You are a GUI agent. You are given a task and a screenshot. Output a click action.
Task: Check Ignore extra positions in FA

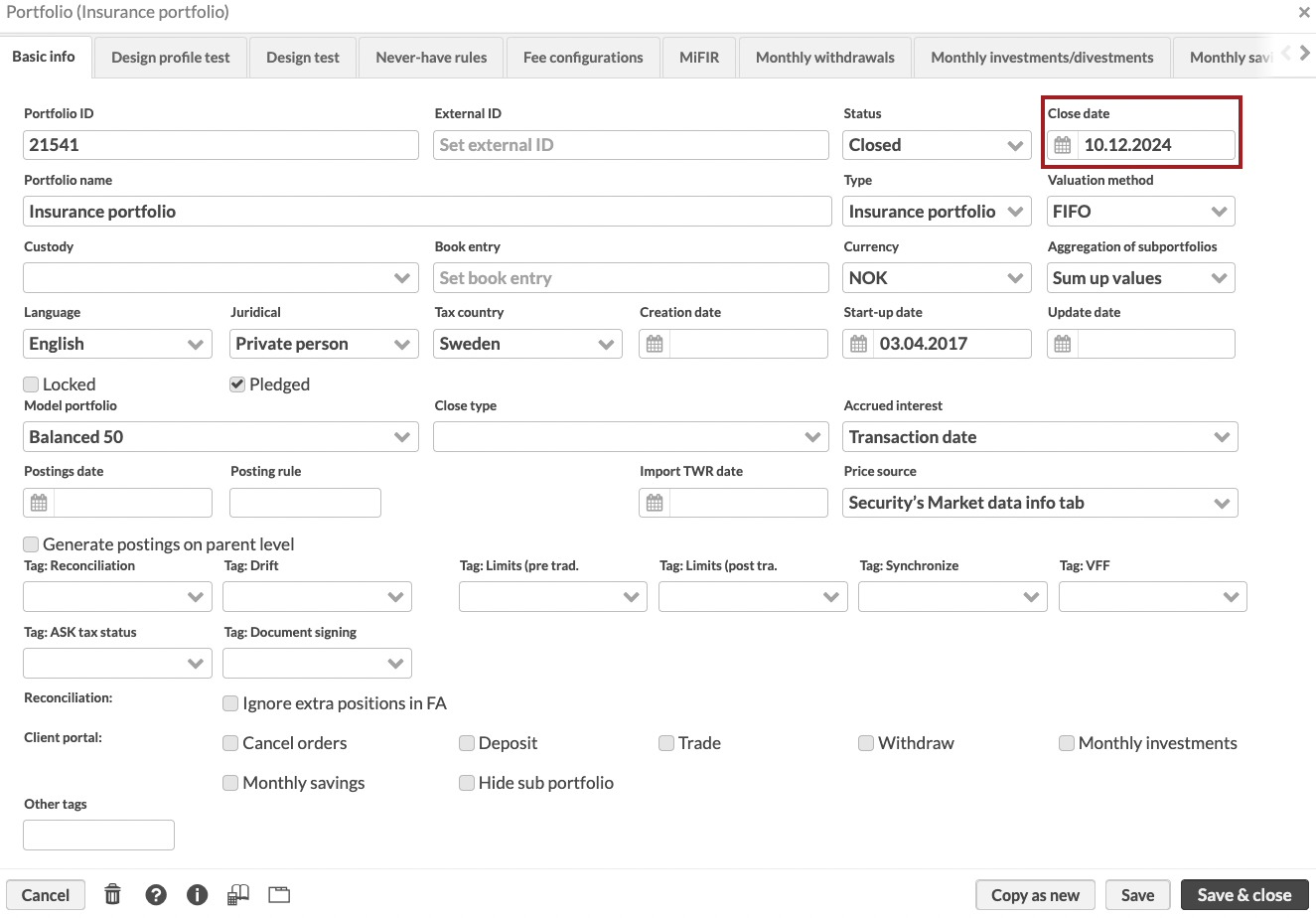click(x=230, y=703)
